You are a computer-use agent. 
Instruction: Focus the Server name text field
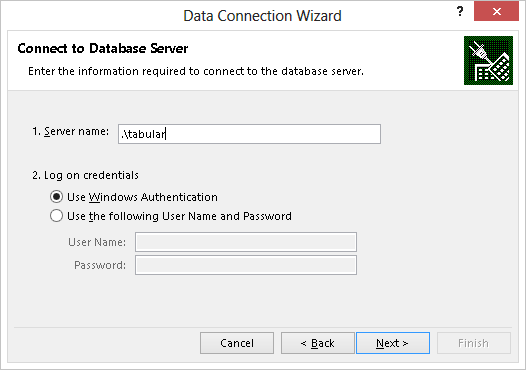tap(249, 134)
